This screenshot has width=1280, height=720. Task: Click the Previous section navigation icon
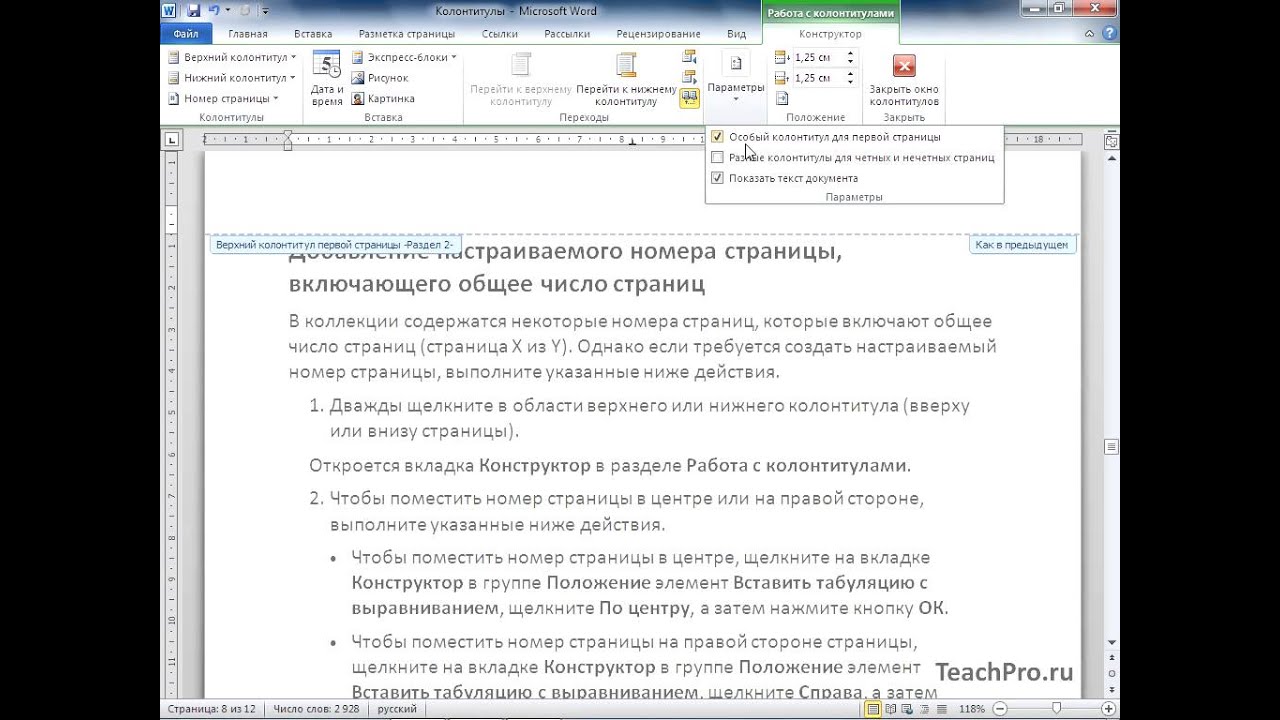point(689,57)
